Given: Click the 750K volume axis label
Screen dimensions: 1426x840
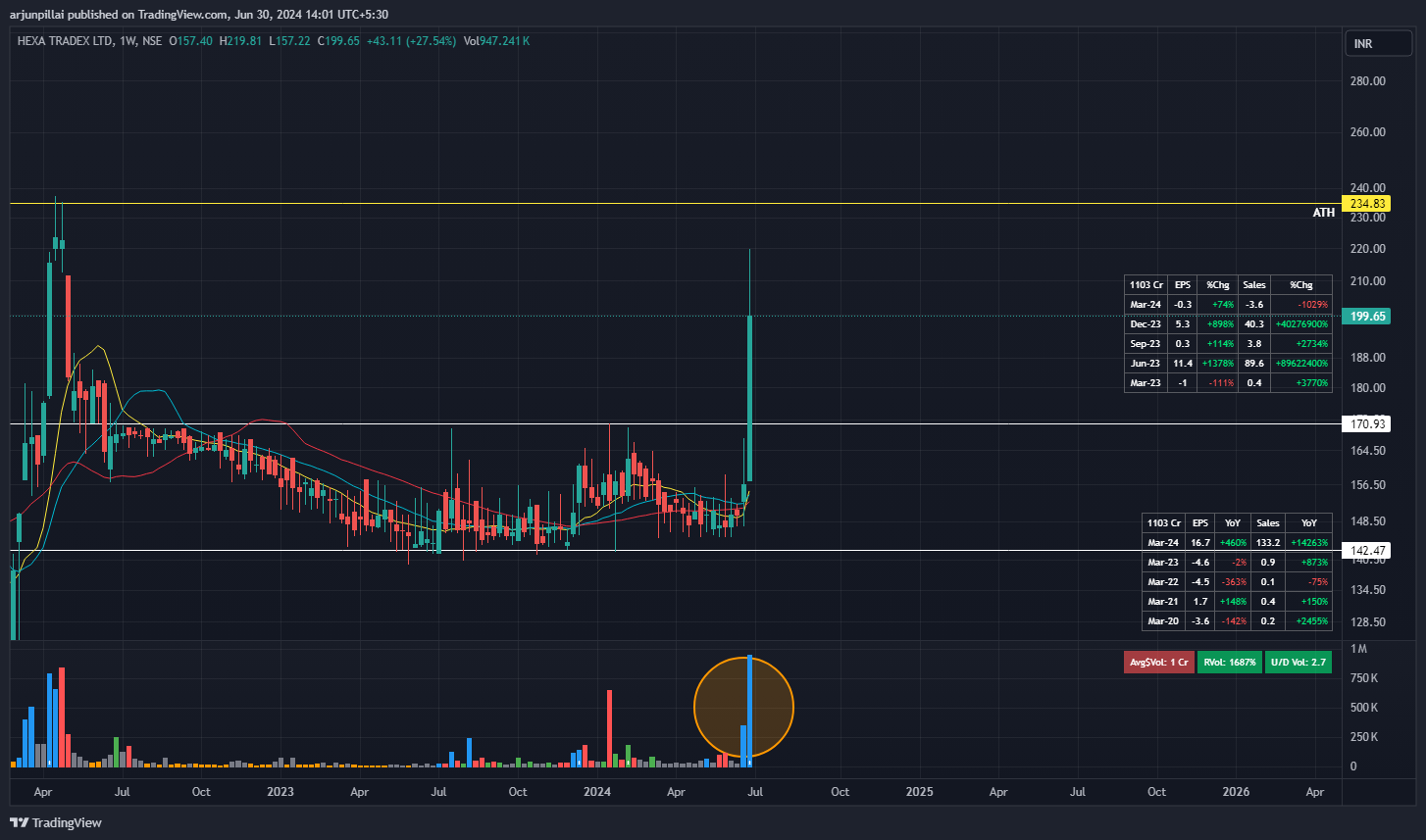Looking at the screenshot, I should click(1364, 678).
